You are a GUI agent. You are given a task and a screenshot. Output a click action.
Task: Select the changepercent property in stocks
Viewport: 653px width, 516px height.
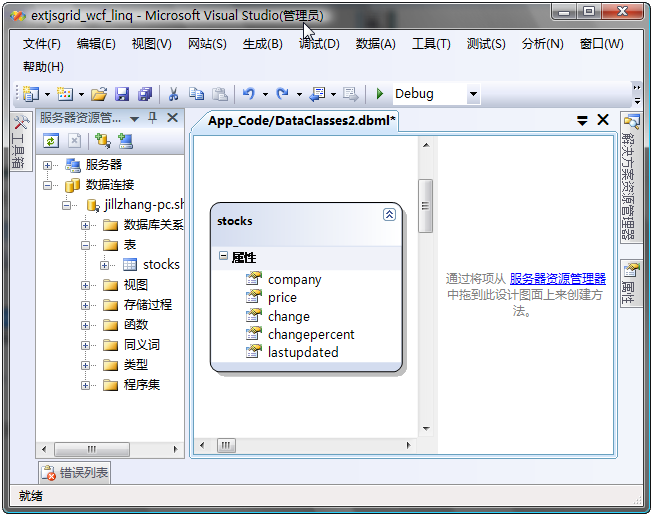(311, 334)
